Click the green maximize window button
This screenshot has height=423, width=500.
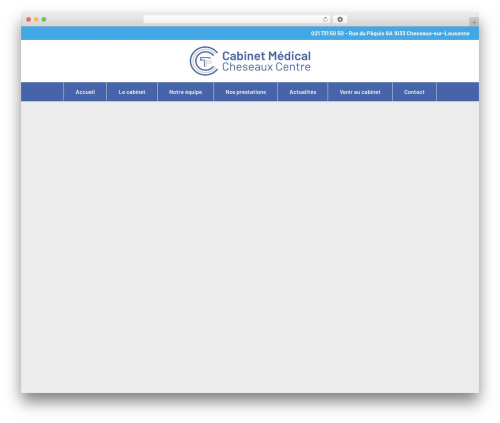click(44, 19)
